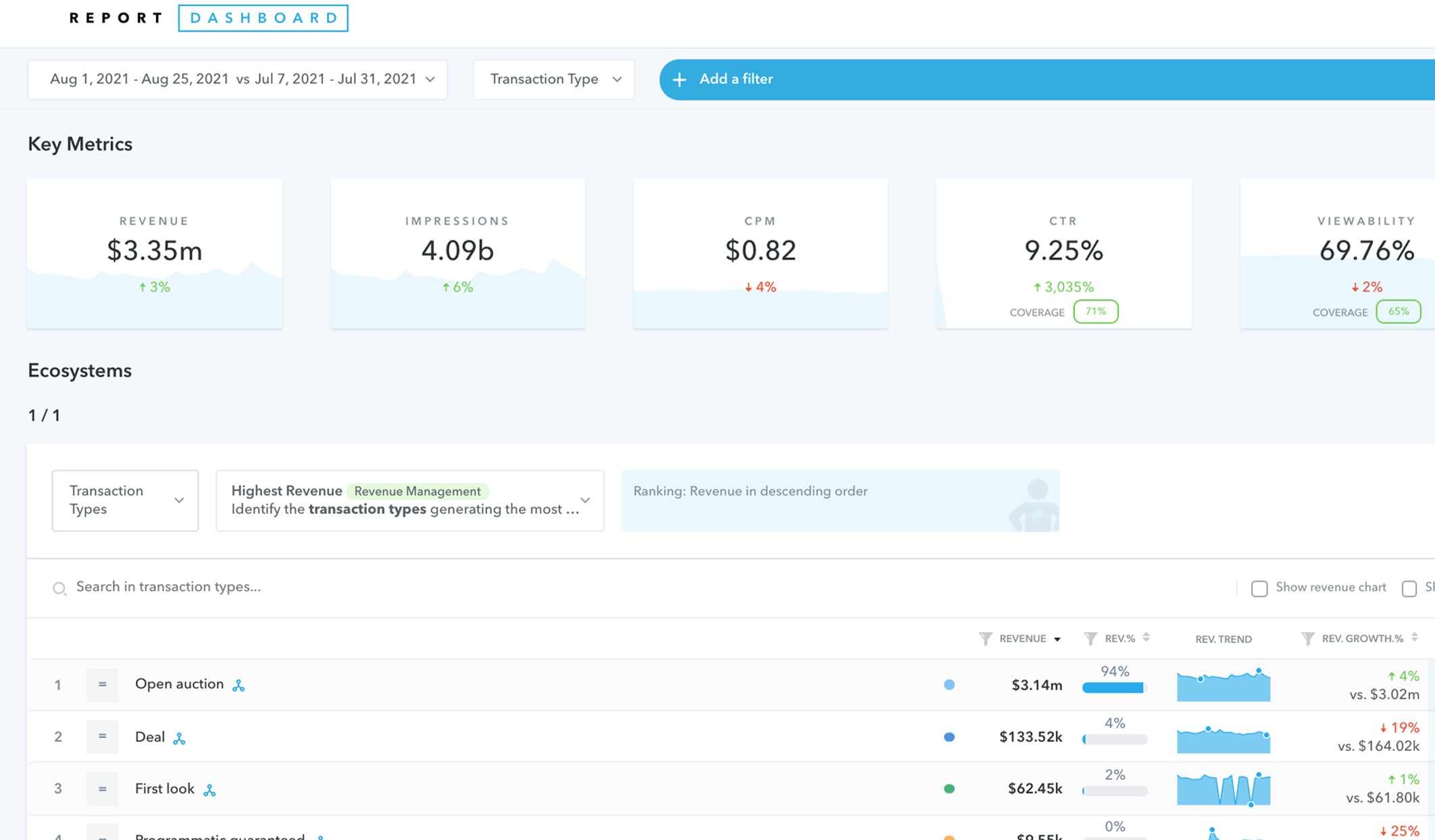Select the Open auction row name

click(x=180, y=684)
